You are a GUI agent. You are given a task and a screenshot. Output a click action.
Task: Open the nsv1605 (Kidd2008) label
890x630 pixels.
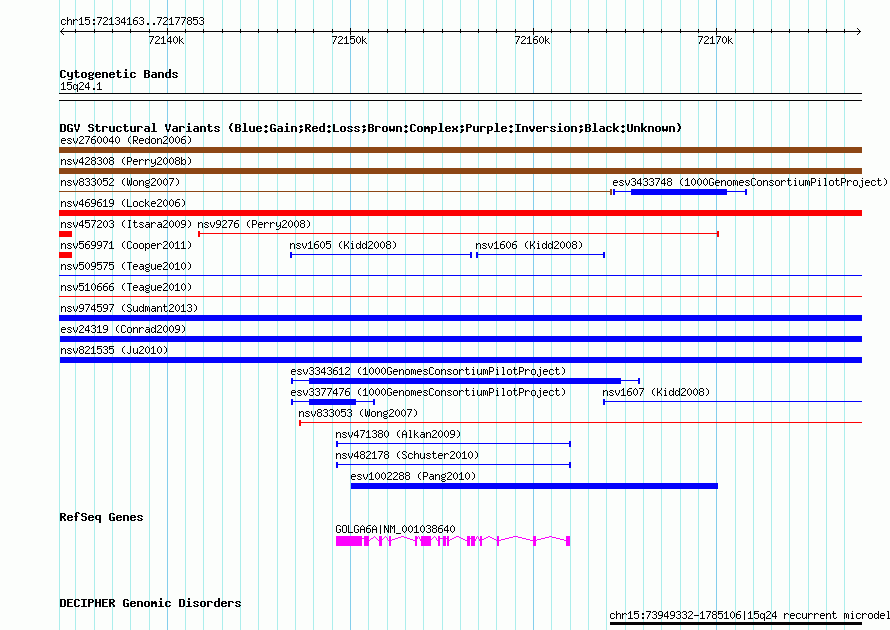pyautogui.click(x=343, y=245)
